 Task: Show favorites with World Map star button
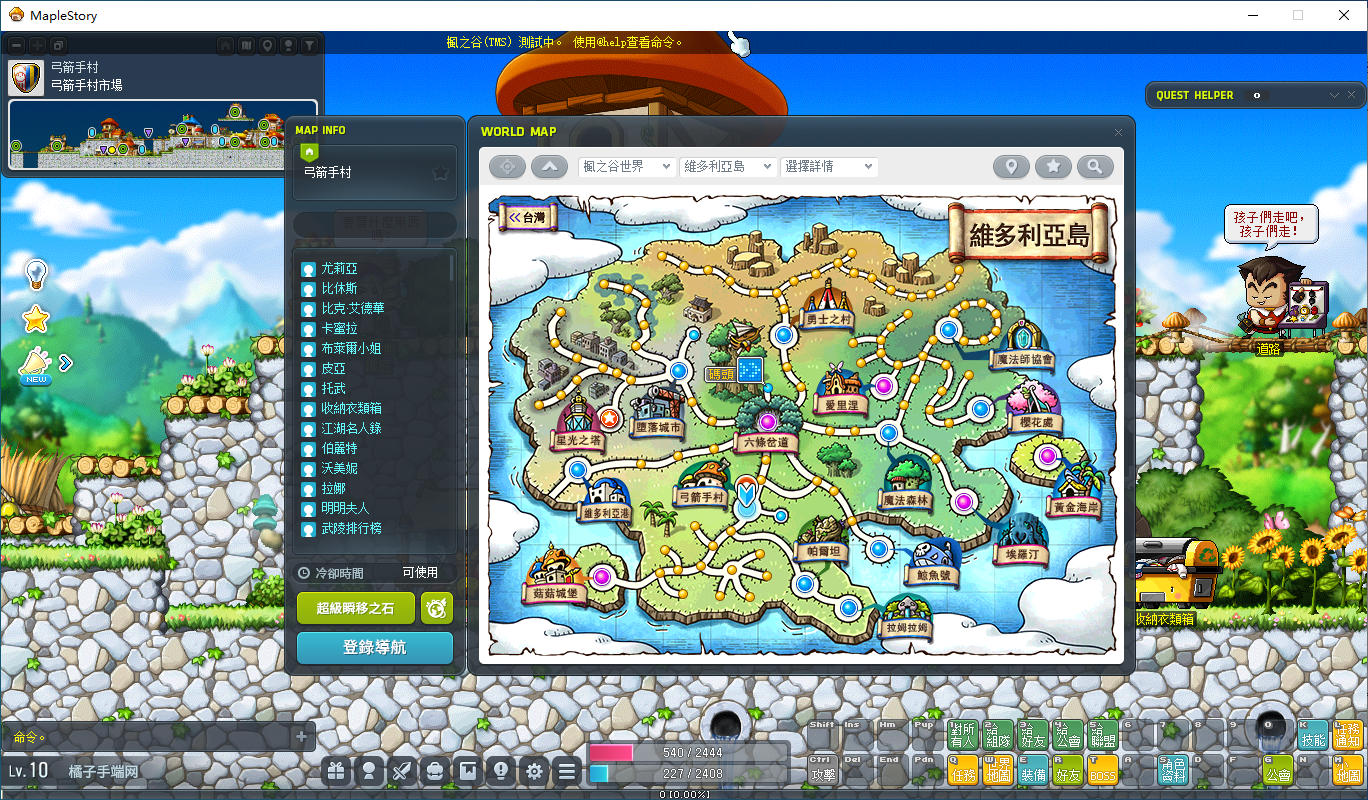1053,167
